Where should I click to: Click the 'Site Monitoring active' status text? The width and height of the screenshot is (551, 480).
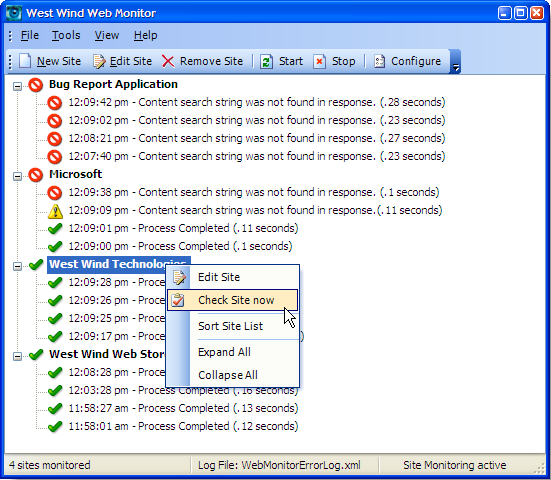coord(455,465)
